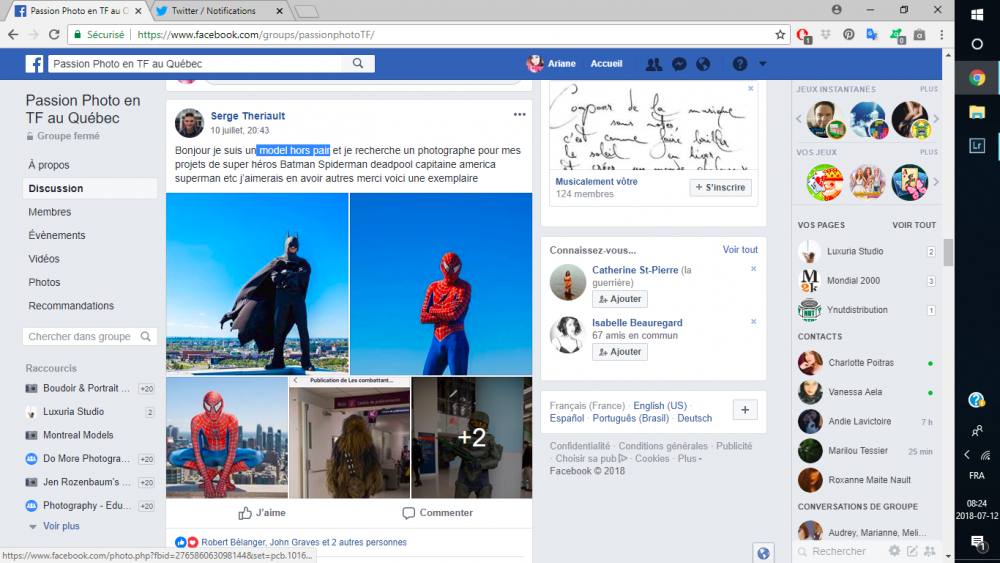Open the help question mark menu
The width and height of the screenshot is (1000, 563).
click(739, 64)
